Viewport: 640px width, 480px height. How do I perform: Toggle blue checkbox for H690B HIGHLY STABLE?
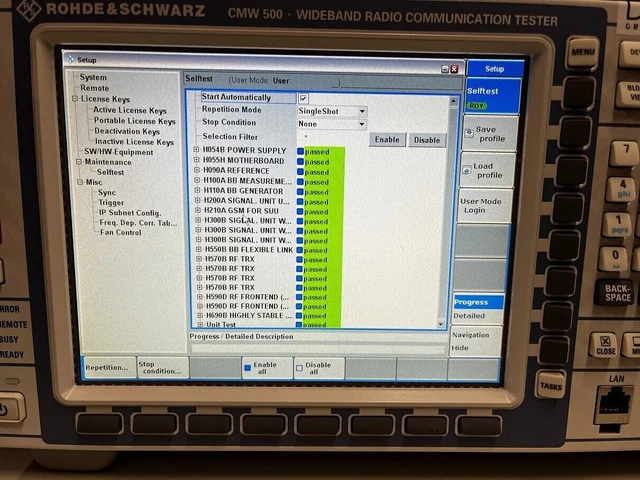click(299, 316)
